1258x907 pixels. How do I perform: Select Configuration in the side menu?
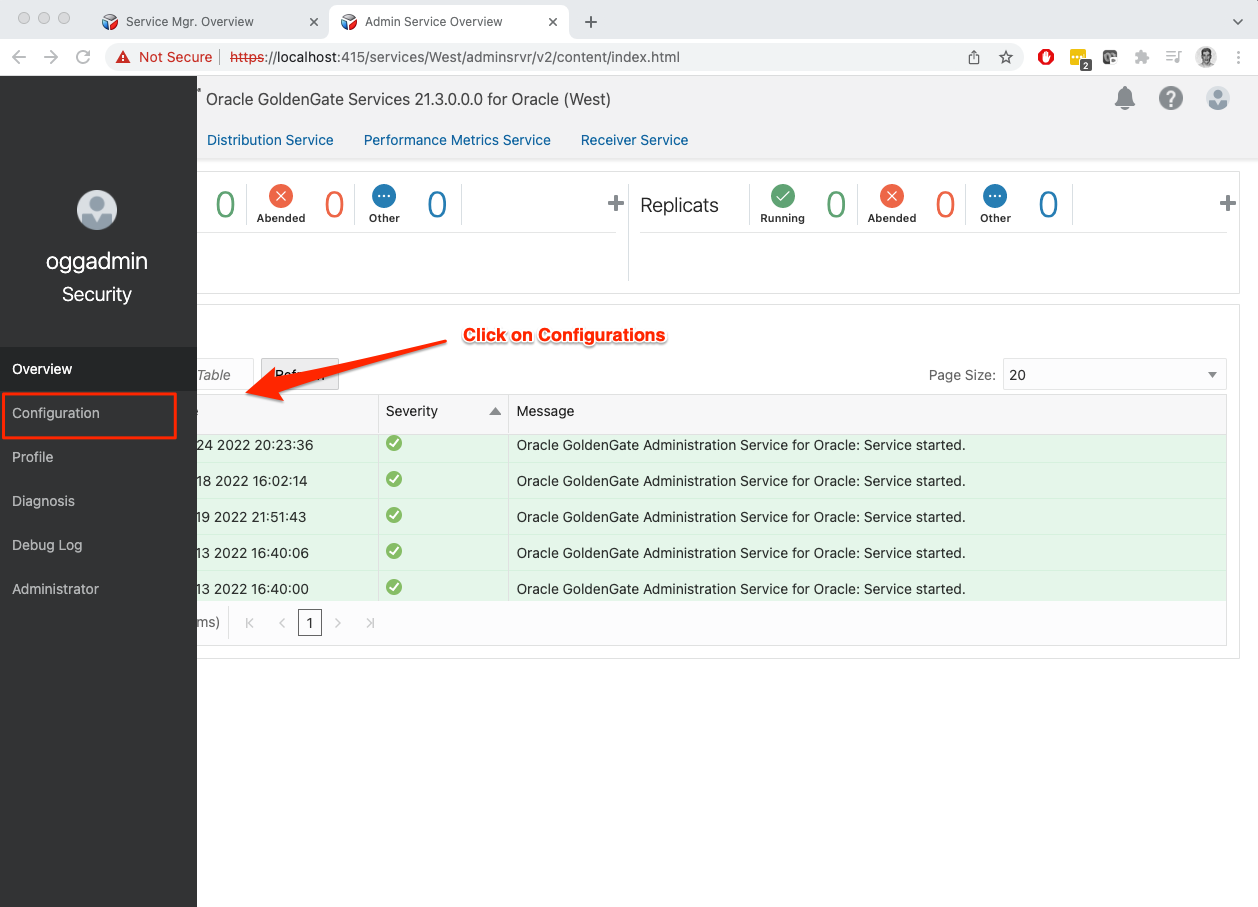56,413
